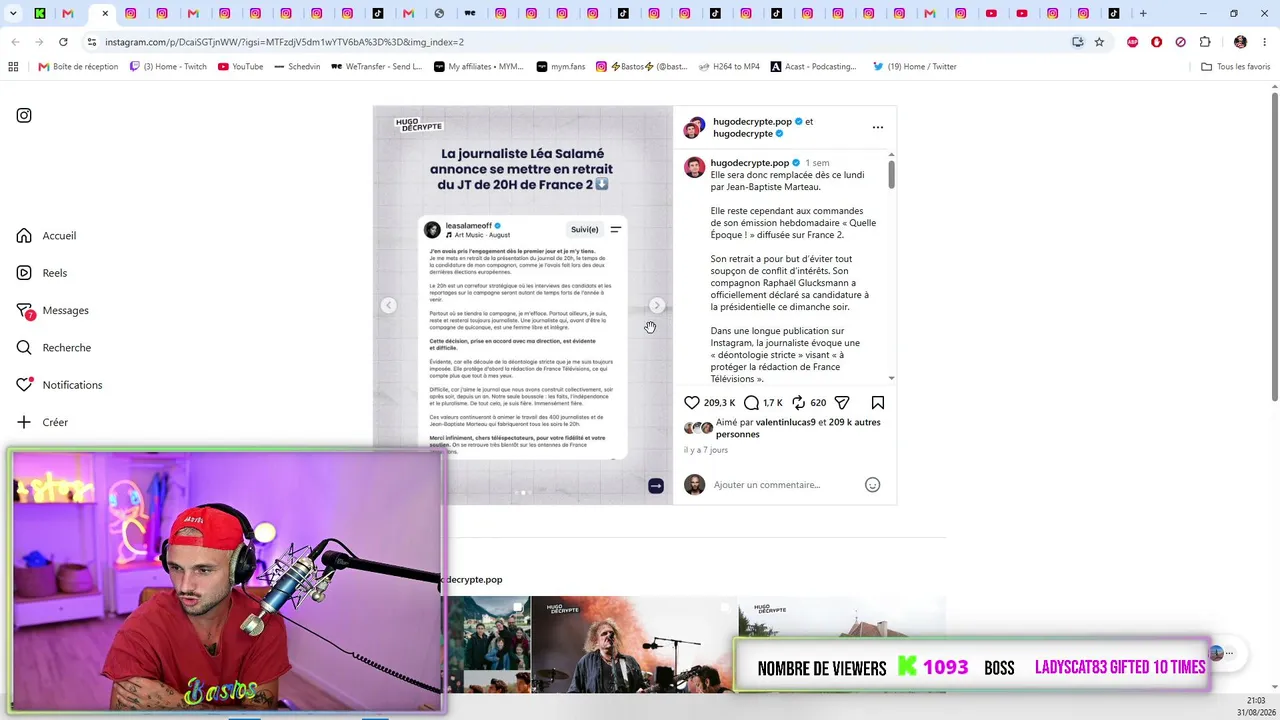View the 209 k autres personnes likes
1280x720 pixels.
pyautogui.click(x=798, y=428)
